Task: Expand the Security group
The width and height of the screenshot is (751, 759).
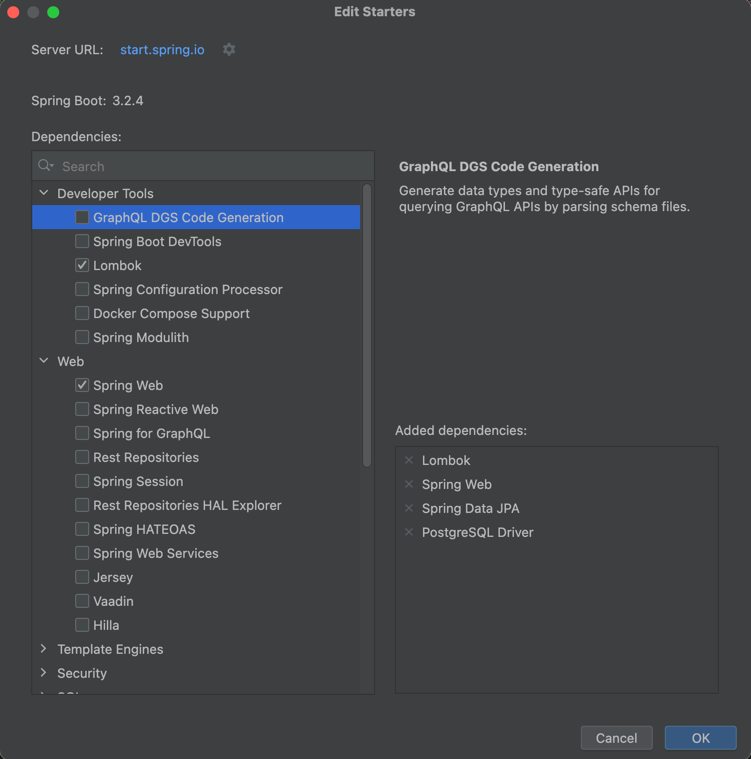Action: coord(44,672)
